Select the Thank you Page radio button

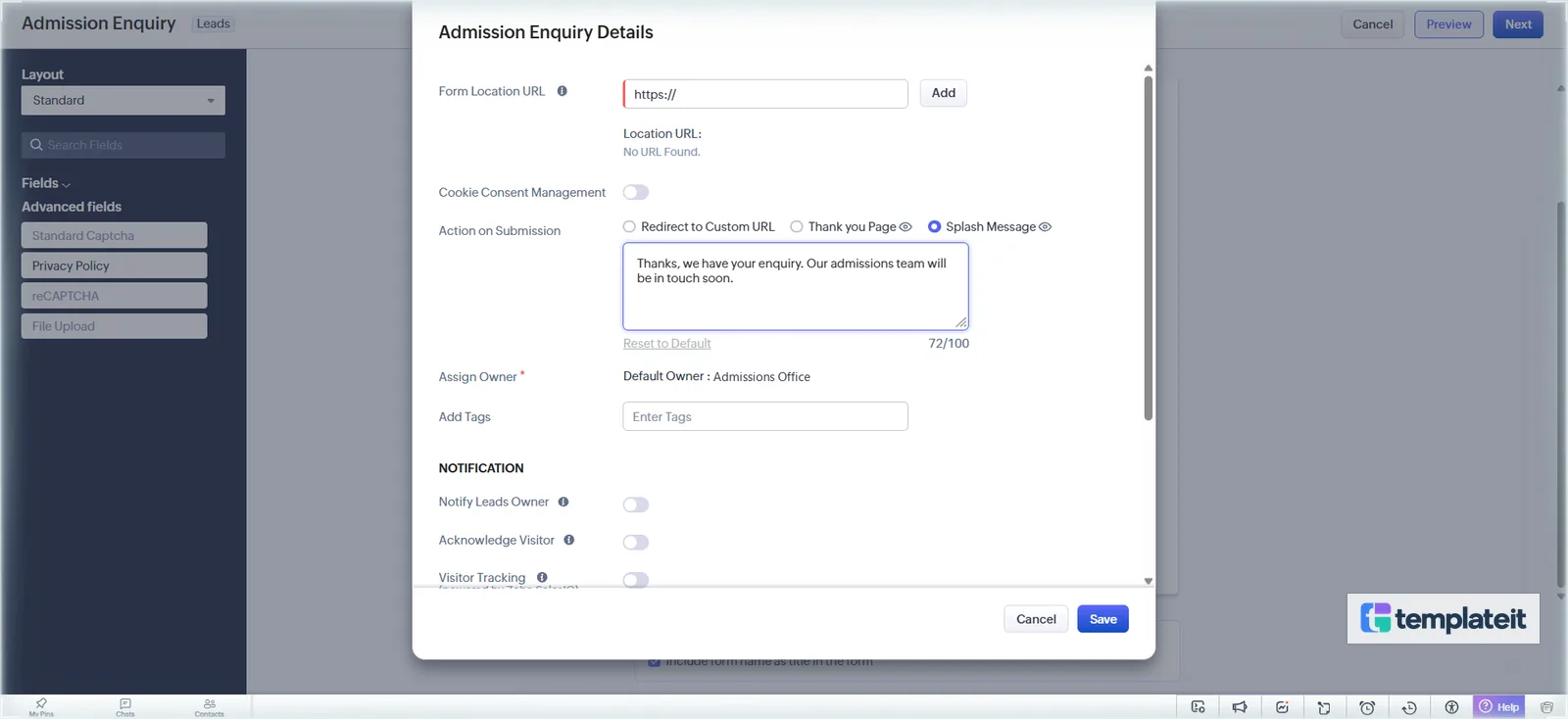(x=797, y=227)
